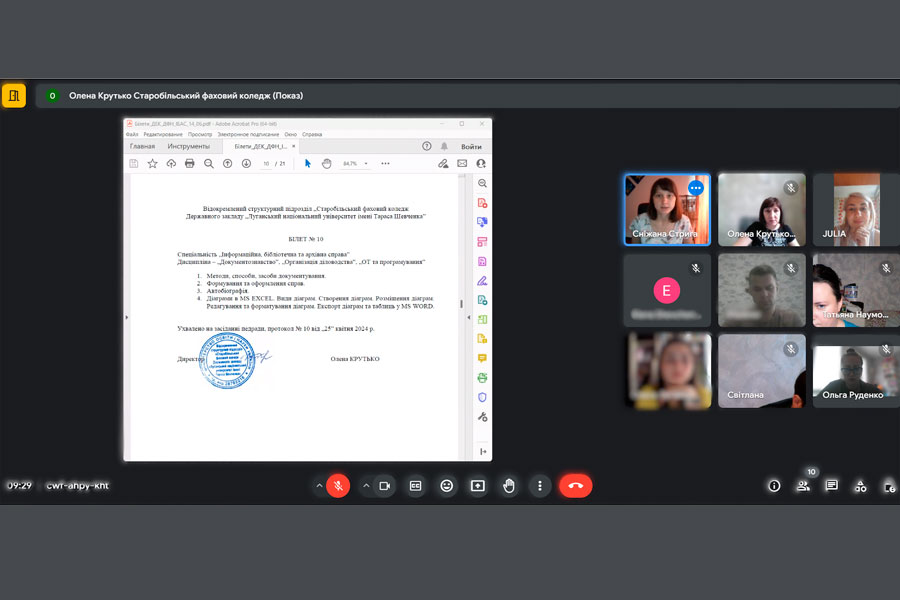Image resolution: width=900 pixels, height=600 pixels.
Task: Send file by email envelope icon
Action: coord(462,164)
